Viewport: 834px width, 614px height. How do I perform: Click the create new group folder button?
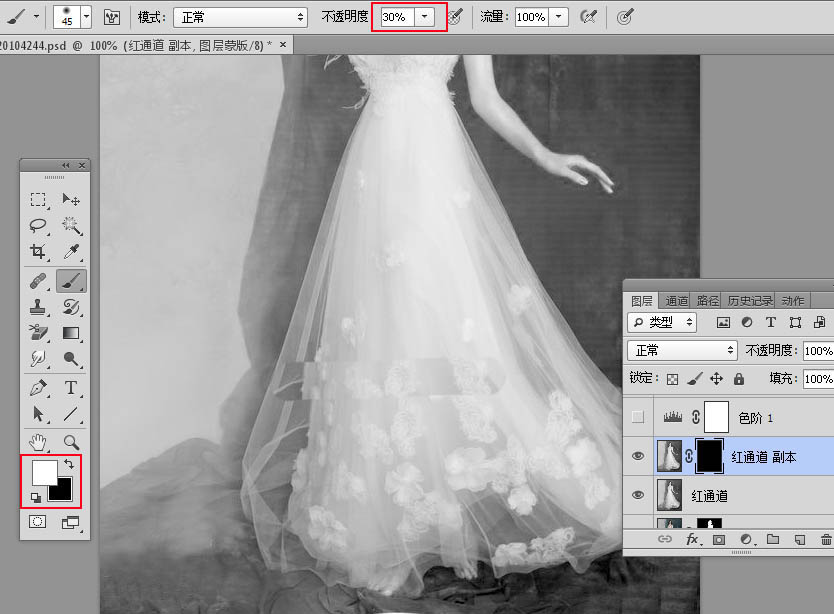point(772,539)
